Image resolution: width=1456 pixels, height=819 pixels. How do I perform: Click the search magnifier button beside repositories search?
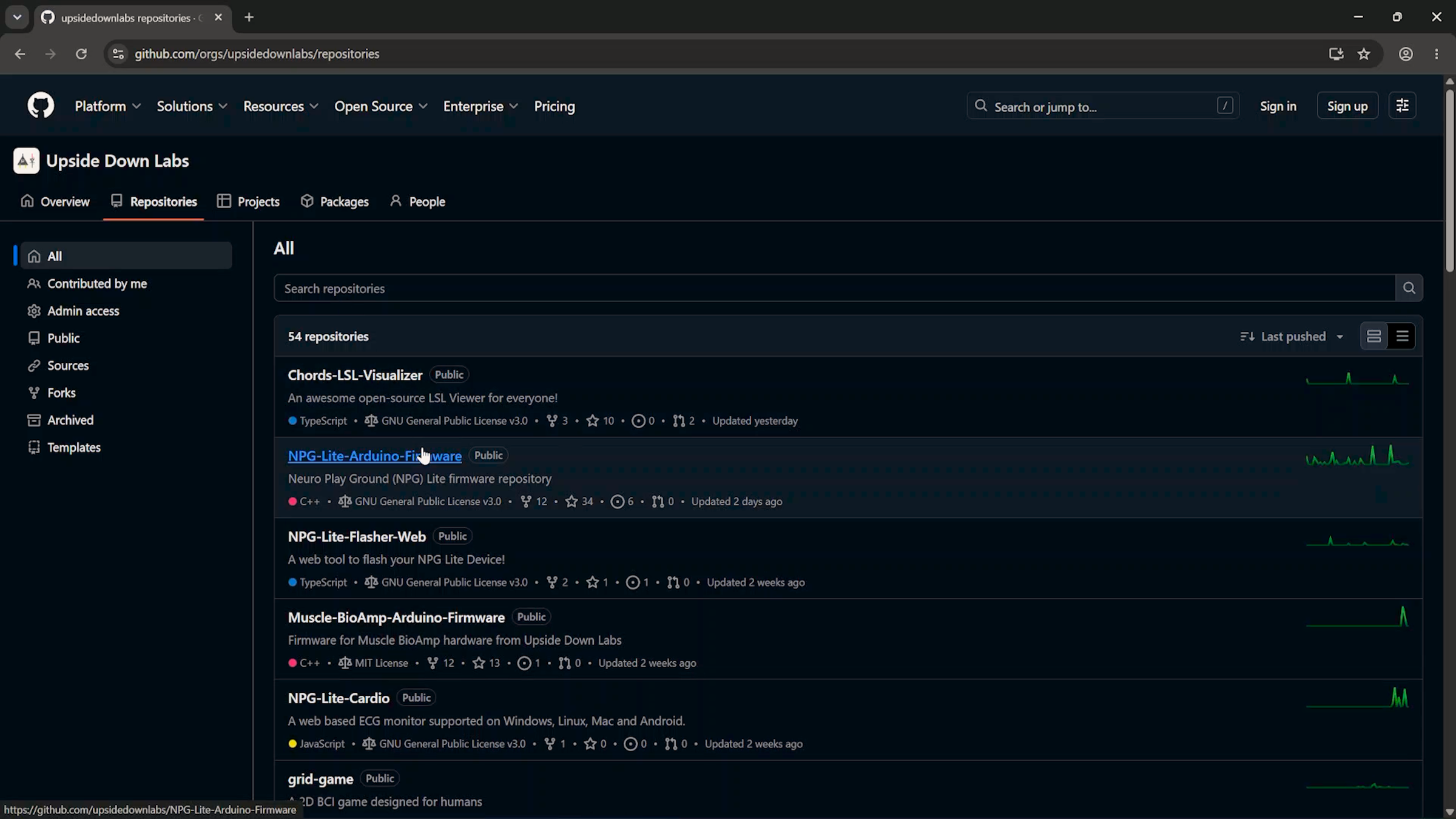click(1409, 288)
